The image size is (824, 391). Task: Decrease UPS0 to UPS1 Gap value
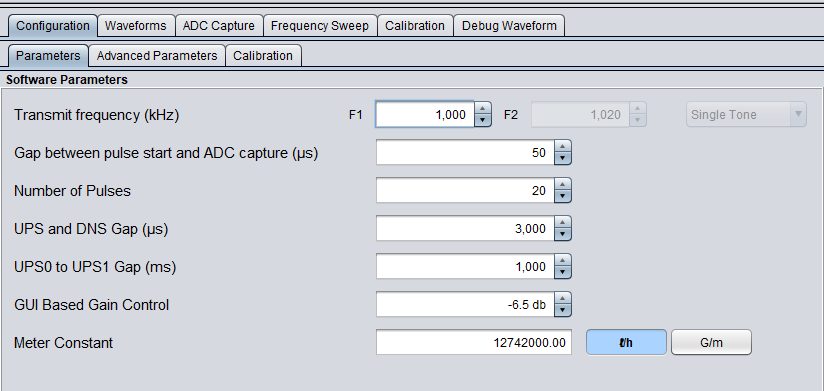coord(563,272)
